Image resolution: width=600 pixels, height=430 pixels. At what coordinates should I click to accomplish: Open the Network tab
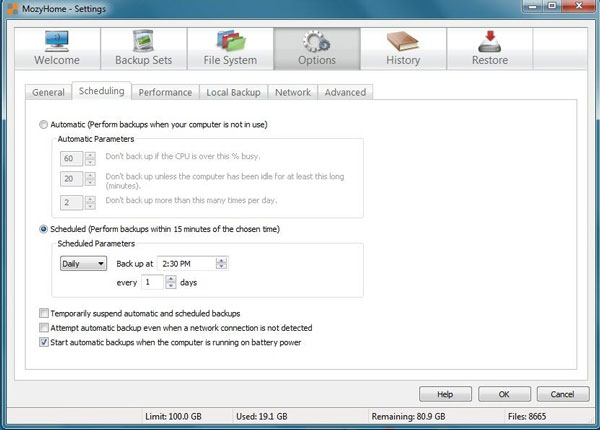293,92
